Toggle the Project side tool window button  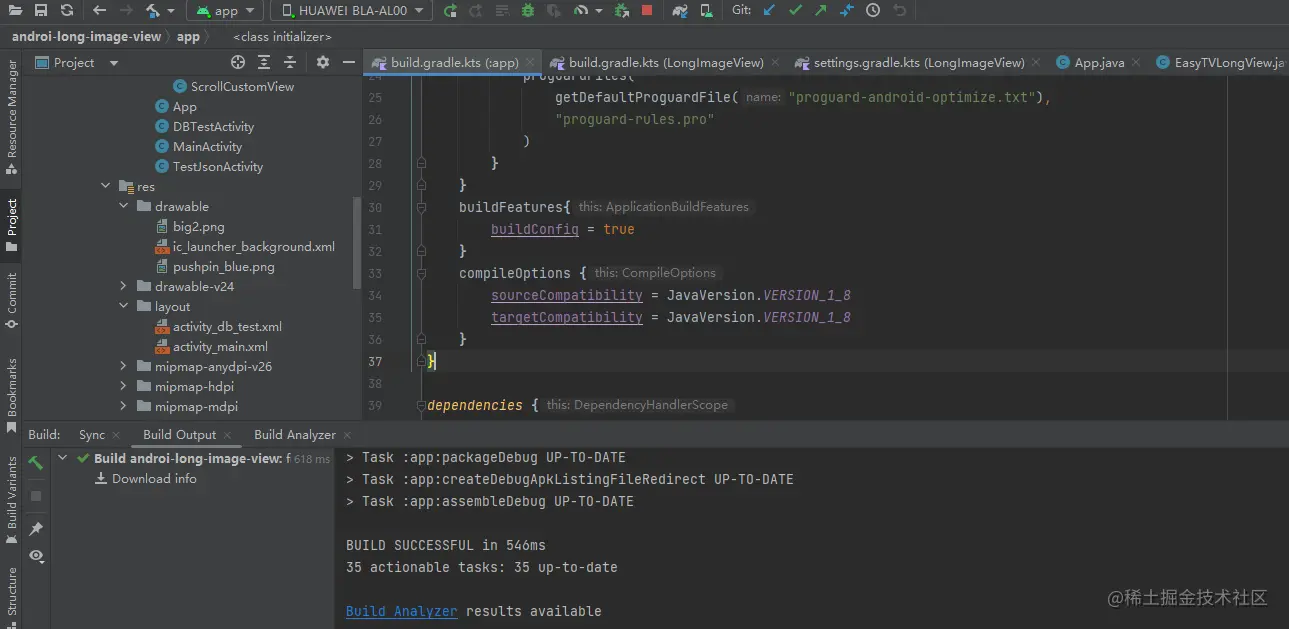(x=12, y=224)
